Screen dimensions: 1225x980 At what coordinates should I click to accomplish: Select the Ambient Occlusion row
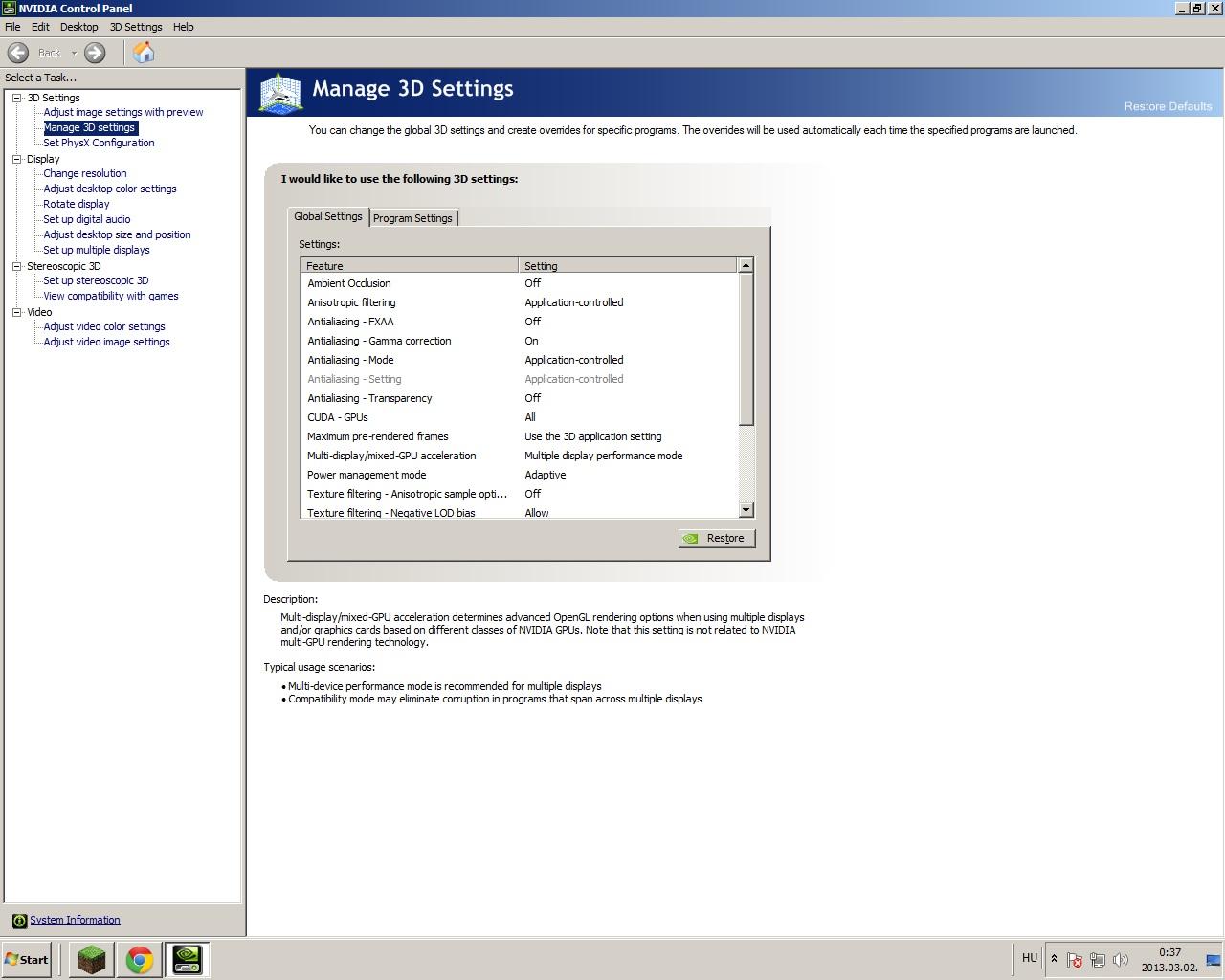point(520,283)
